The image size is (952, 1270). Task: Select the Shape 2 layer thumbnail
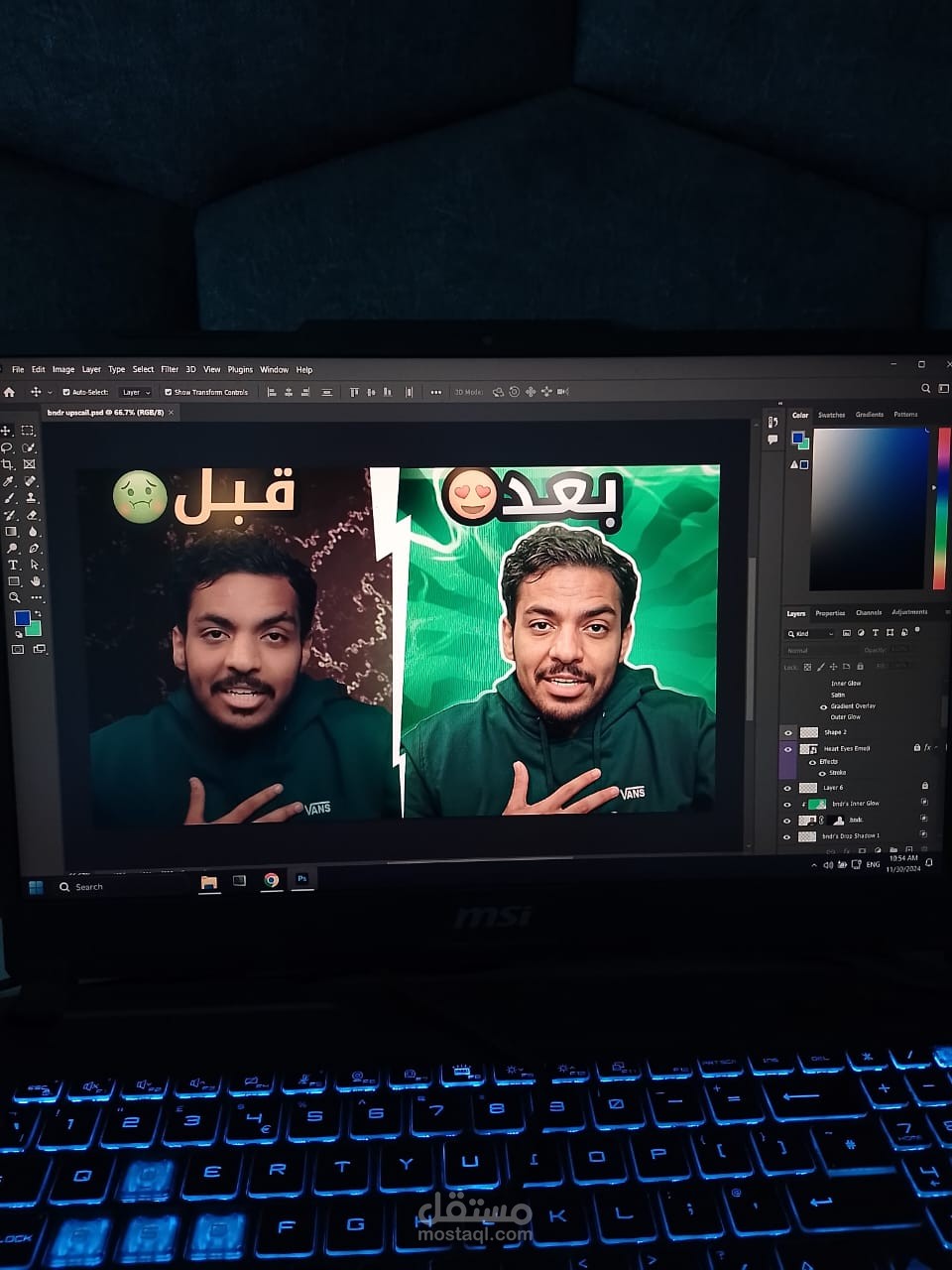coord(808,732)
